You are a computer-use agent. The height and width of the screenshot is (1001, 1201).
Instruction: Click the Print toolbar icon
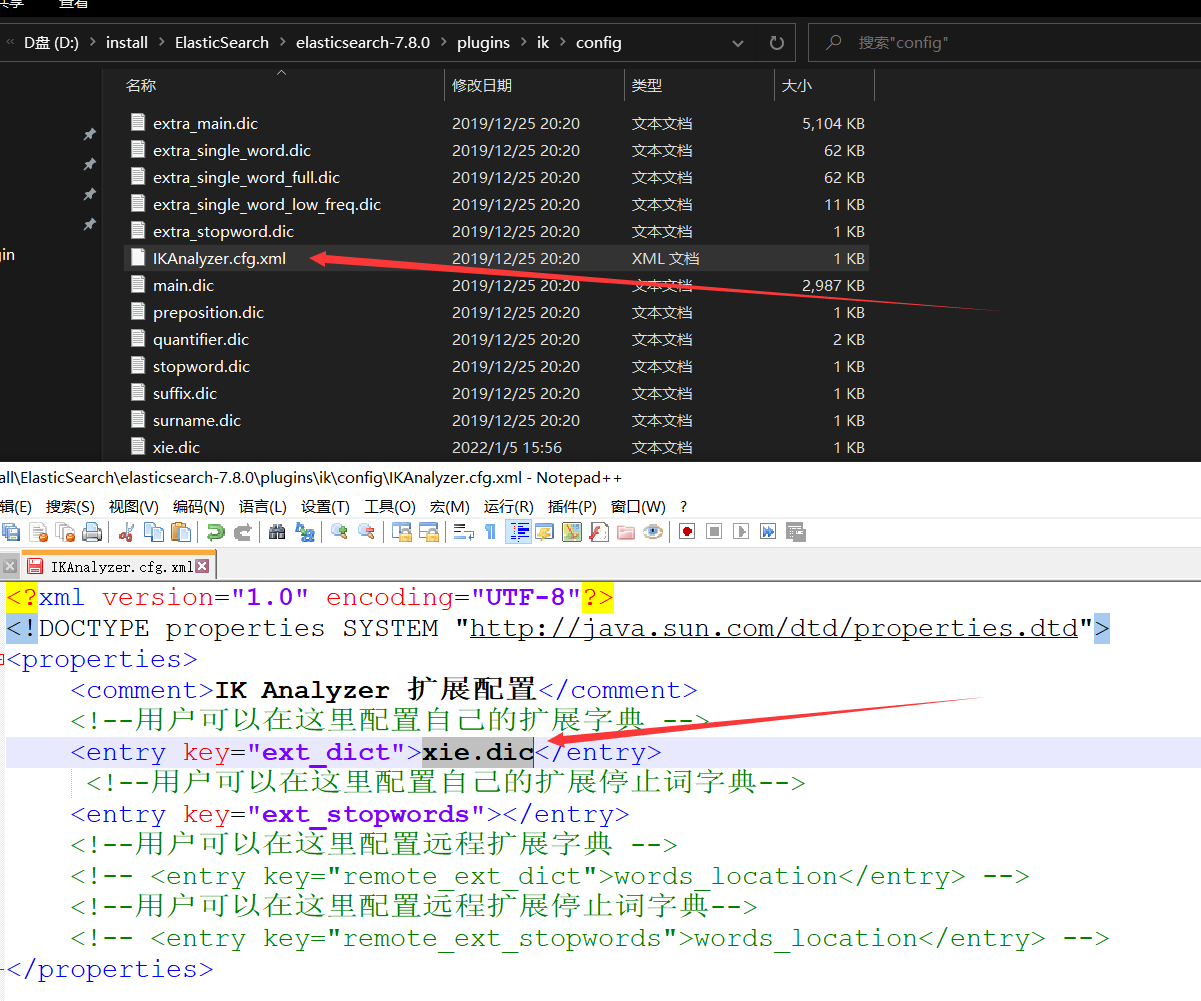tap(92, 532)
